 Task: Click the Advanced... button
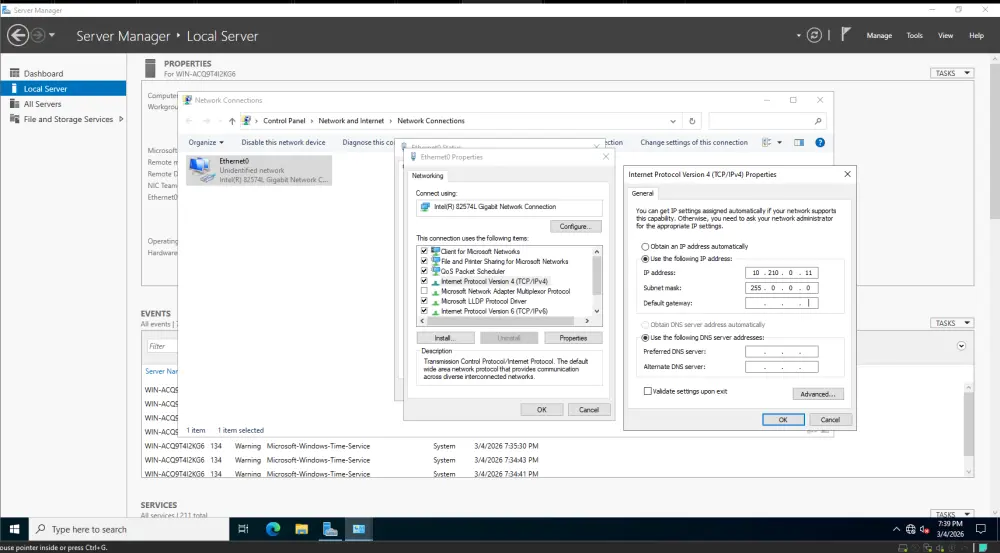coord(818,394)
